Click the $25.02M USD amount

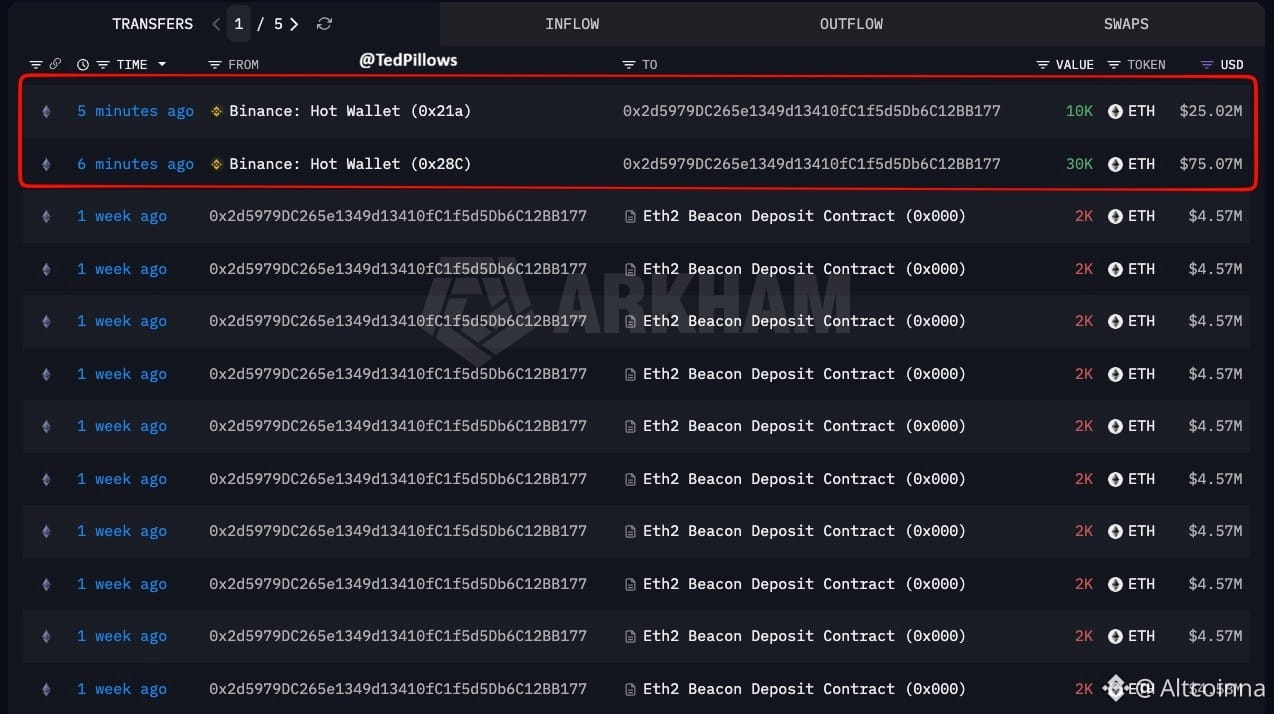(x=1211, y=111)
